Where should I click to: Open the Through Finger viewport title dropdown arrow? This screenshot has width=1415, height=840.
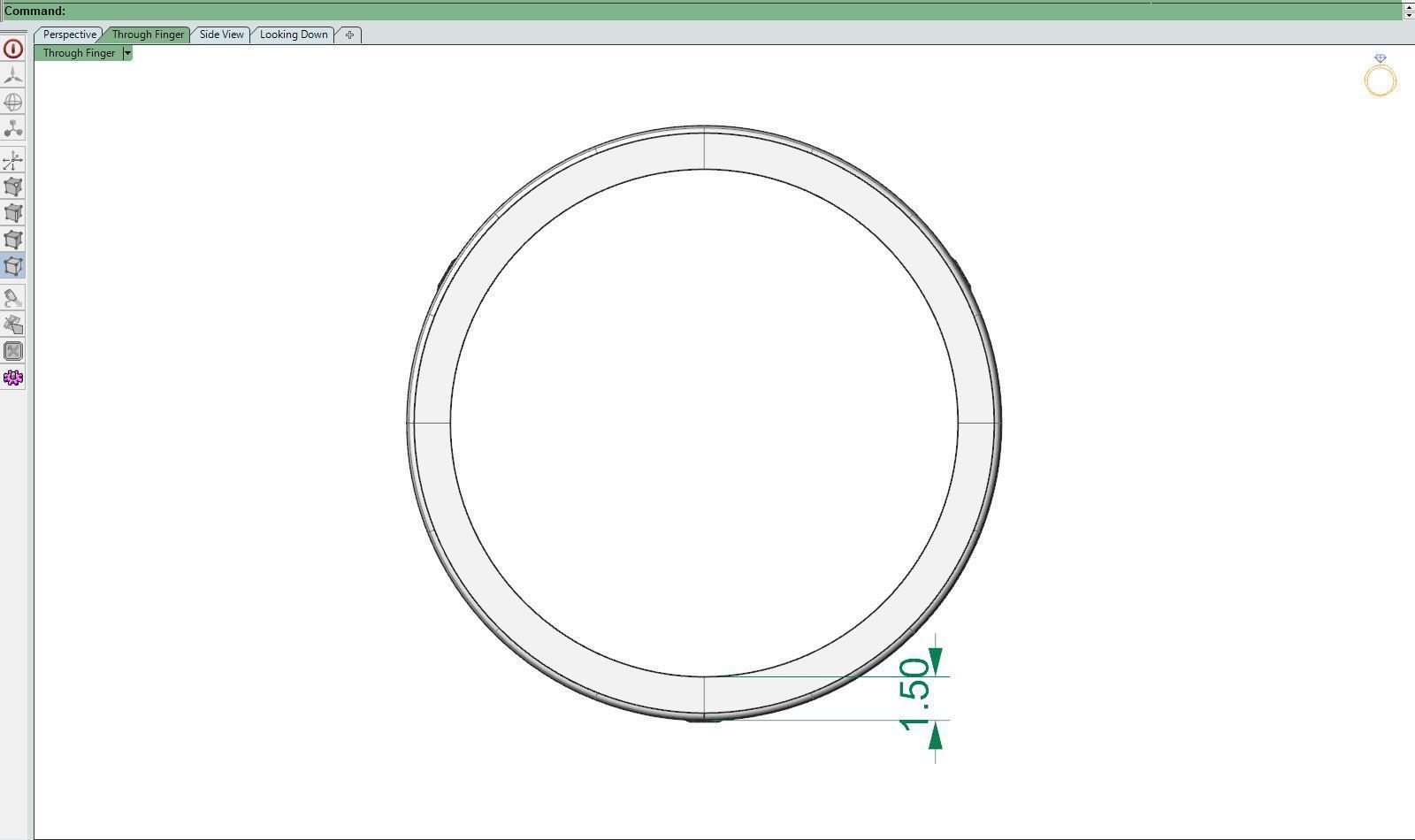pos(127,53)
